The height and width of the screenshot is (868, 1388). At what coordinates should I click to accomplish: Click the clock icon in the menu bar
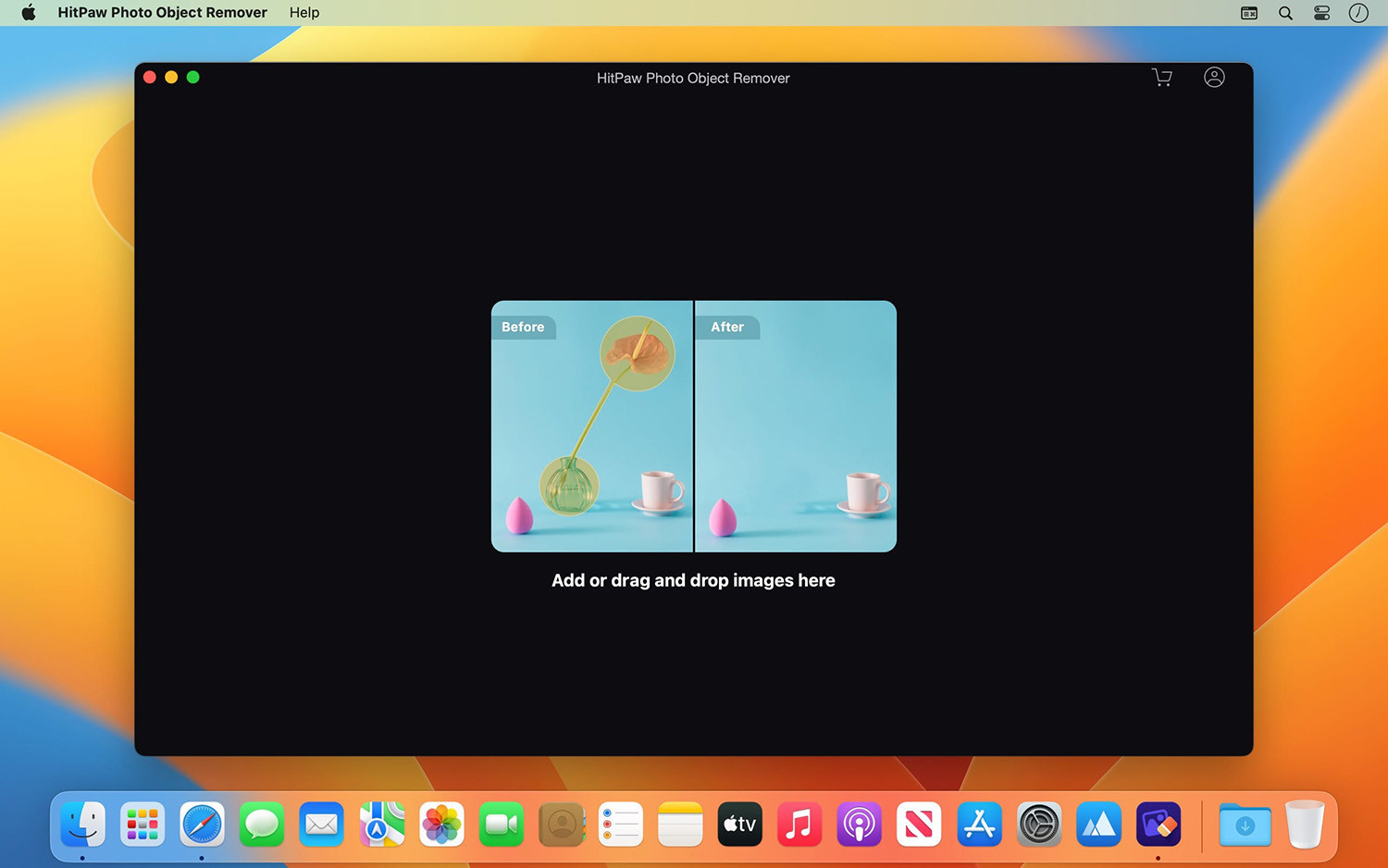[1357, 13]
